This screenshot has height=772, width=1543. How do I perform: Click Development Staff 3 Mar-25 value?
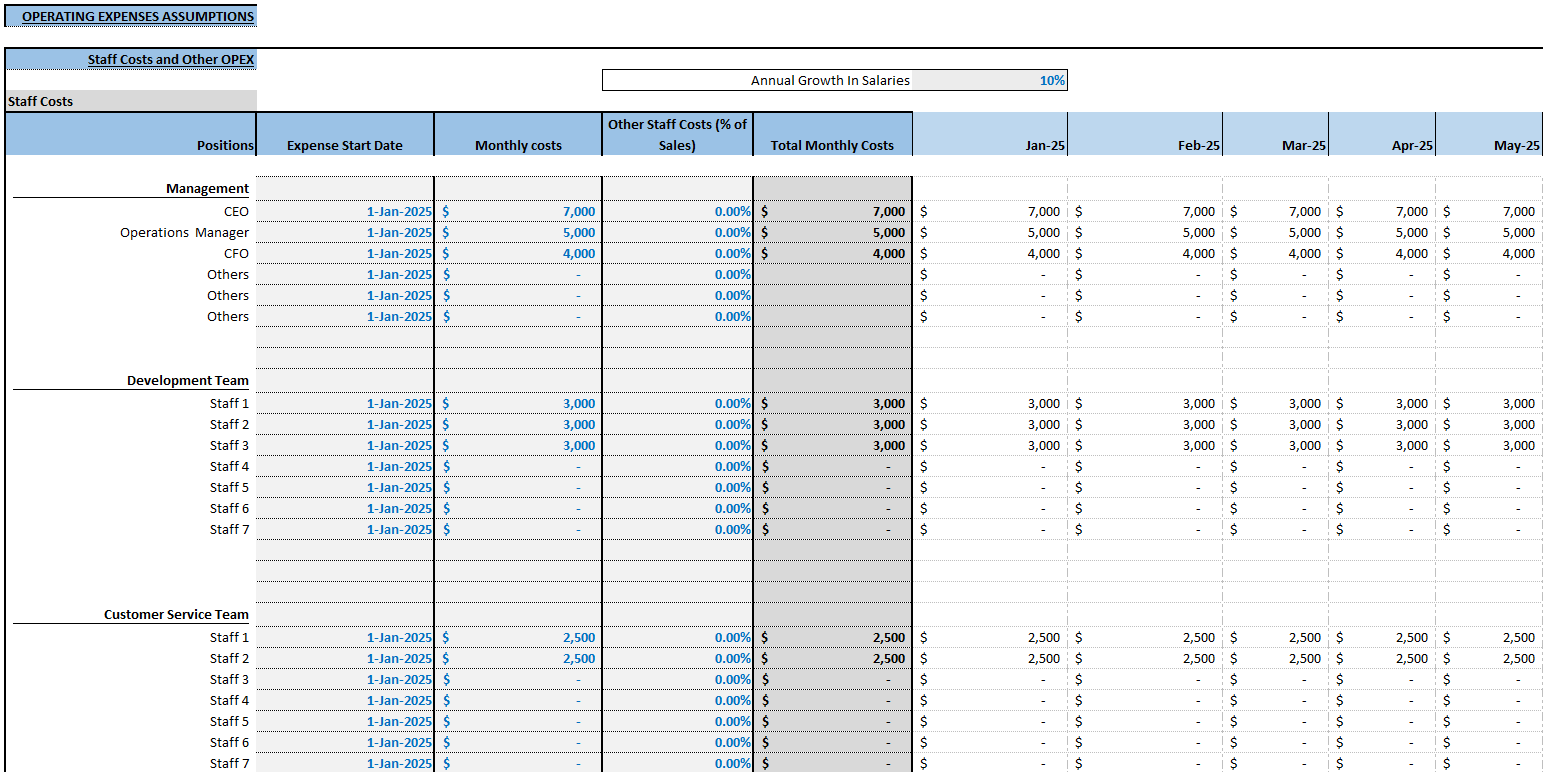1276,445
